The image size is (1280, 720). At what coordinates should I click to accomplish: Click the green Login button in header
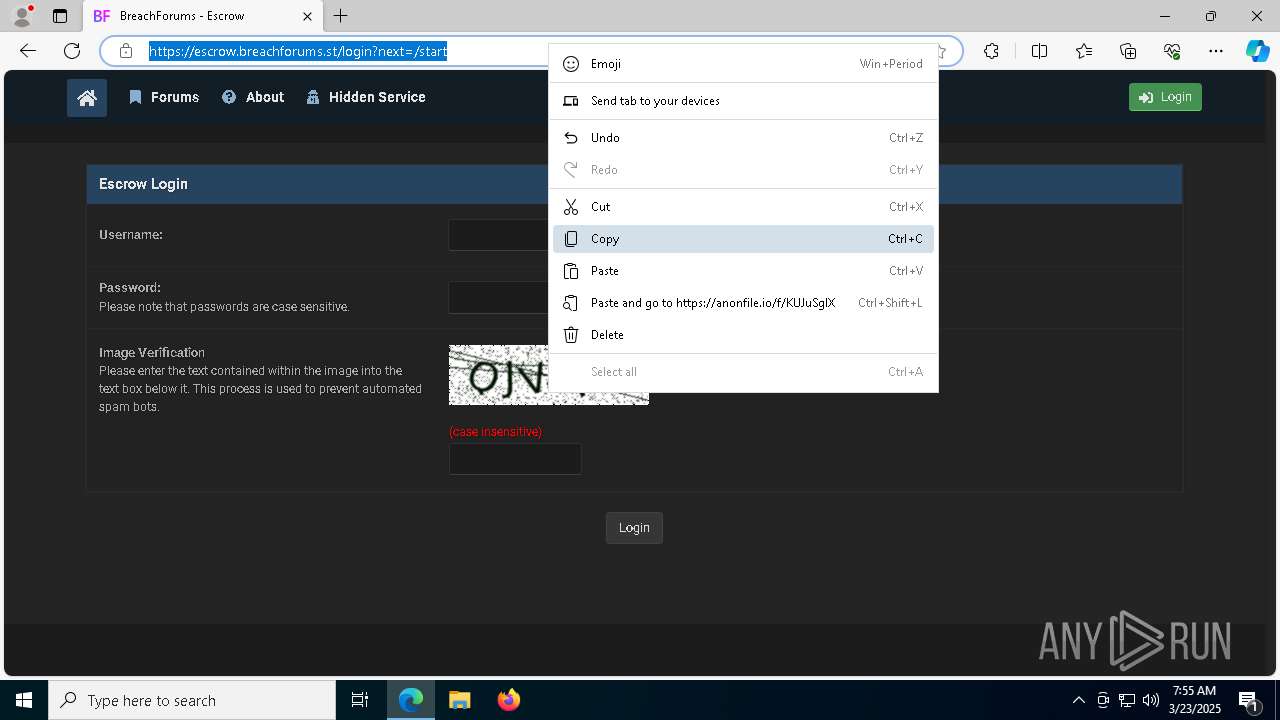pyautogui.click(x=1165, y=97)
